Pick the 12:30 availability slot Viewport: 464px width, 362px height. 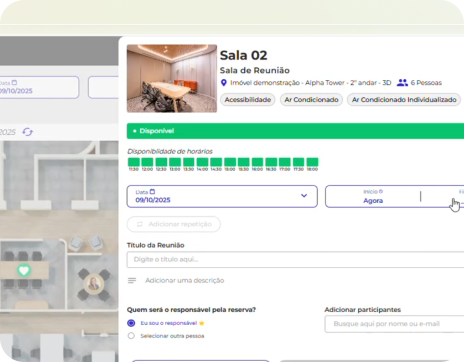tap(161, 162)
